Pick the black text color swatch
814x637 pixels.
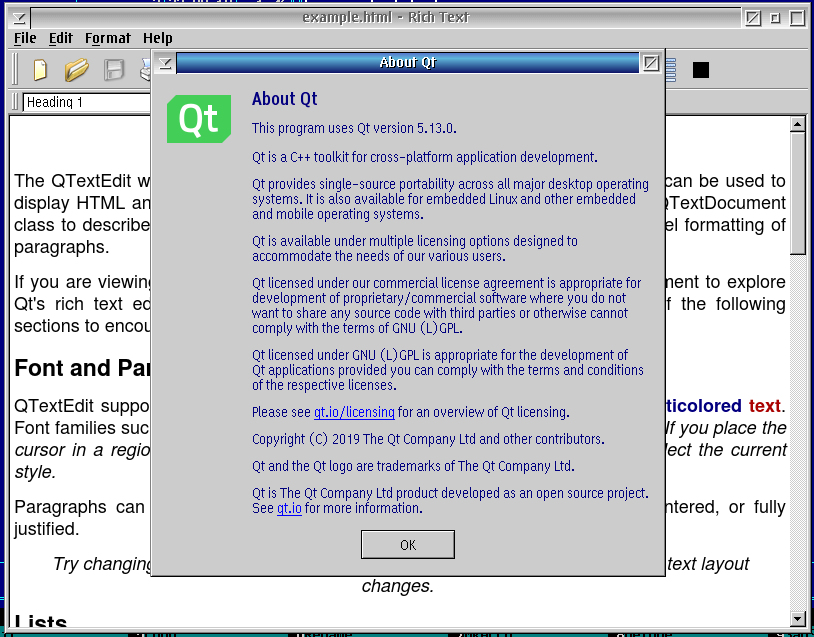pos(700,70)
